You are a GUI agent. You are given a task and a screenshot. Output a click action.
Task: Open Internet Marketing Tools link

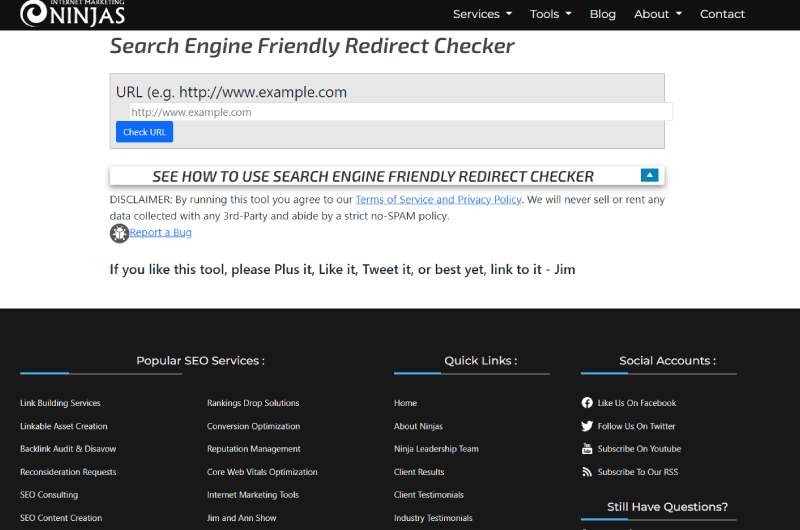(253, 495)
